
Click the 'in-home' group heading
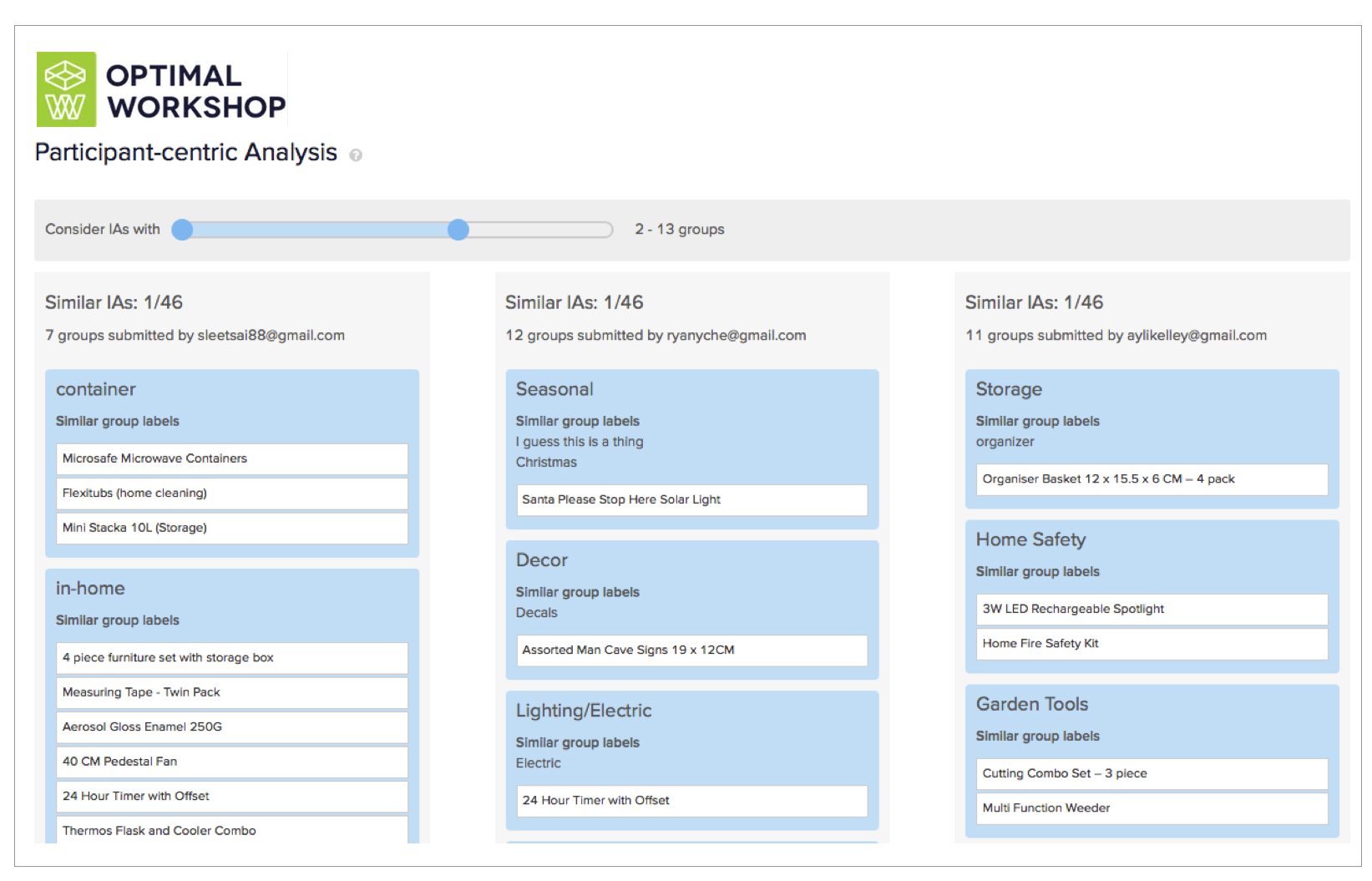pyautogui.click(x=90, y=588)
